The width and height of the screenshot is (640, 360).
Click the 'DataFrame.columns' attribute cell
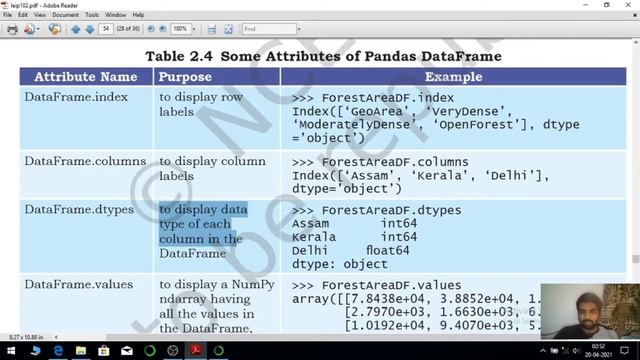[x=85, y=161]
